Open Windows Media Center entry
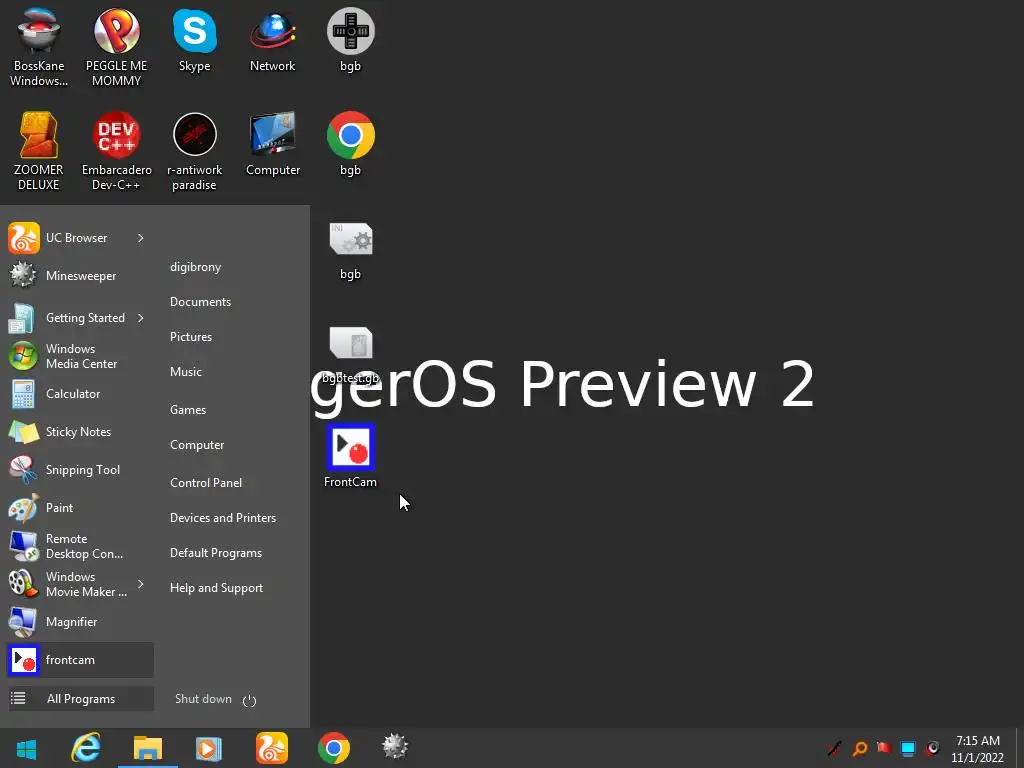 [80, 356]
